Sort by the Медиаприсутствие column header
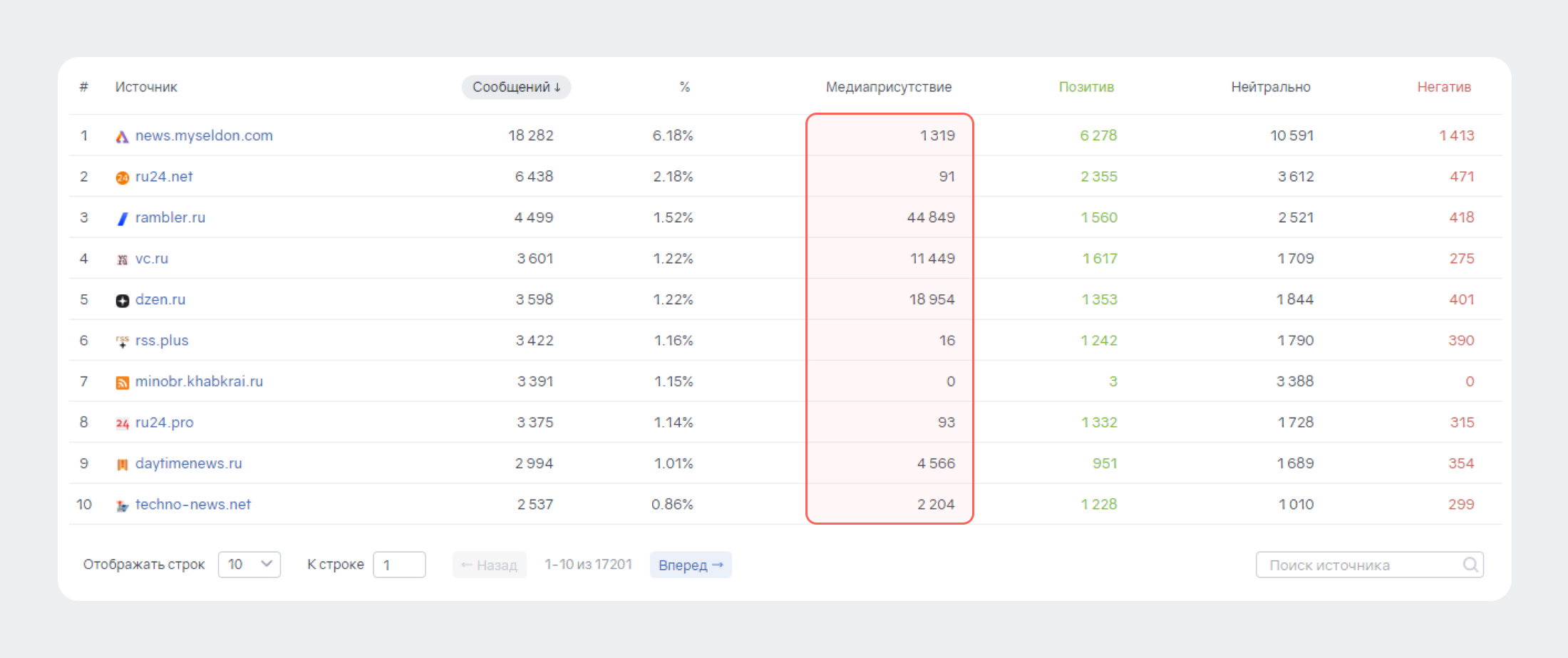Image resolution: width=1568 pixels, height=658 pixels. pos(889,87)
